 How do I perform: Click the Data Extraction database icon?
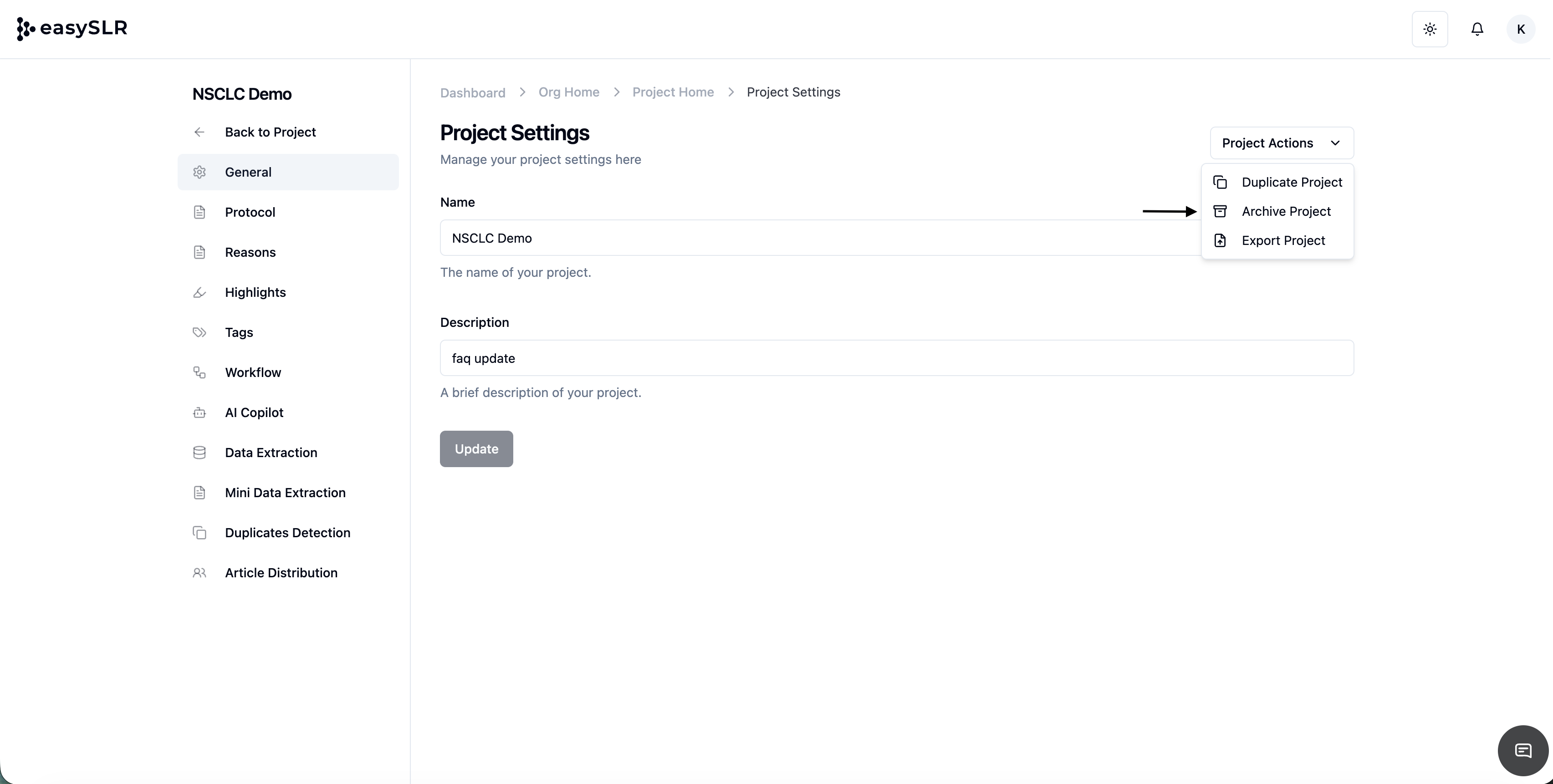199,453
